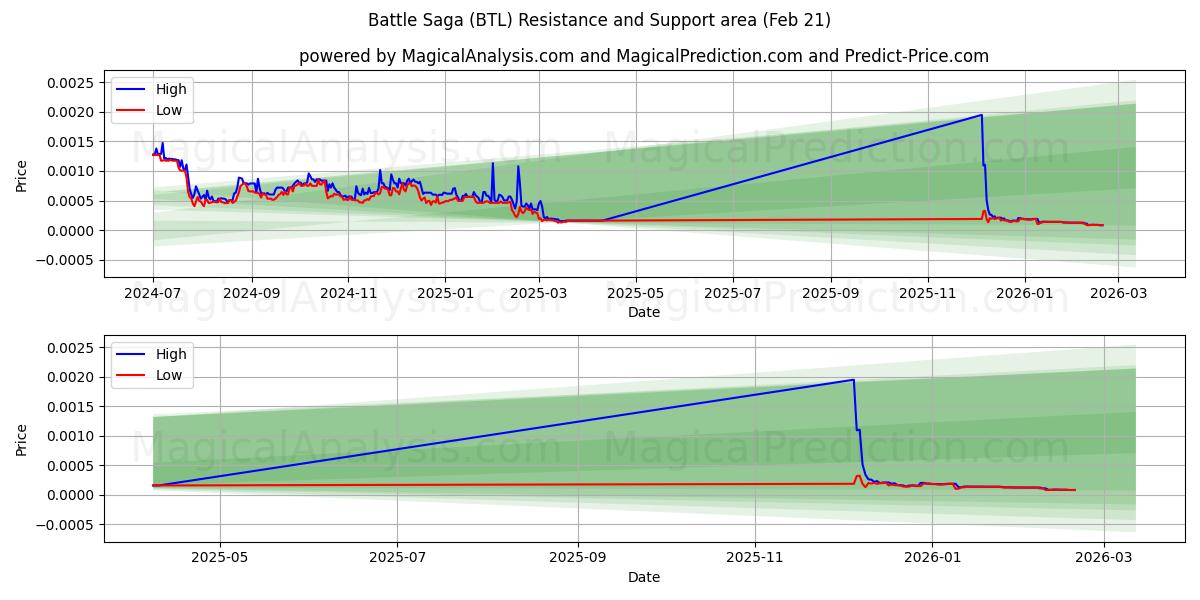Click the blue High line peak in the bottom chart
Viewport: 1200px width, 600px height.
tap(852, 380)
